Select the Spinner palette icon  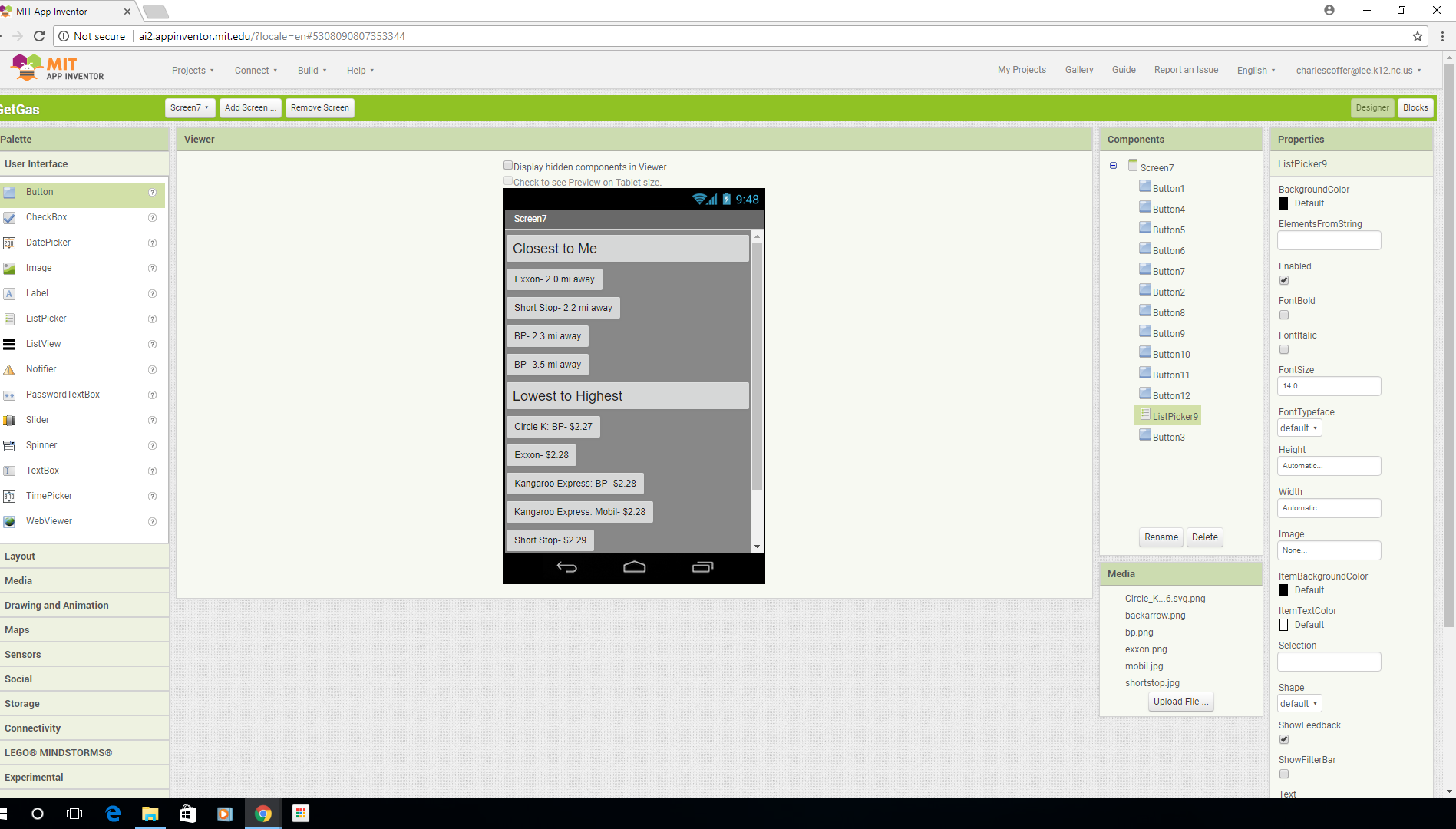click(x=9, y=446)
